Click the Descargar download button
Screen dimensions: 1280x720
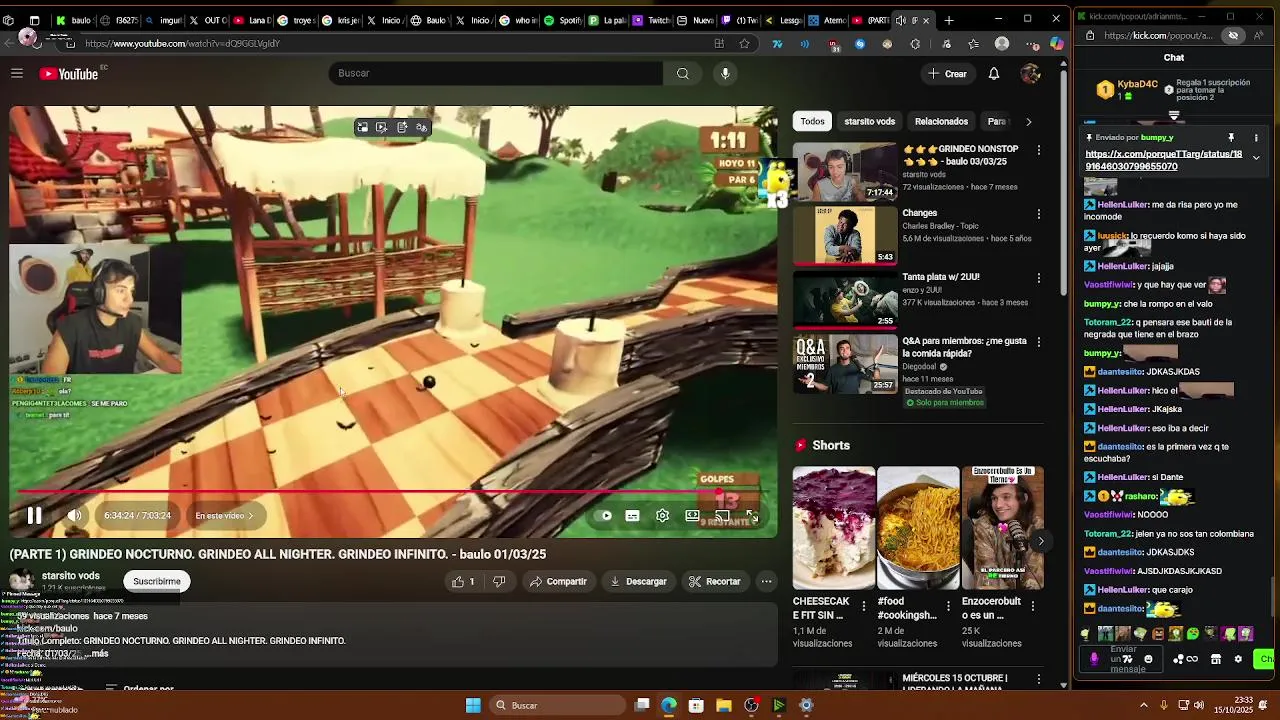point(638,581)
